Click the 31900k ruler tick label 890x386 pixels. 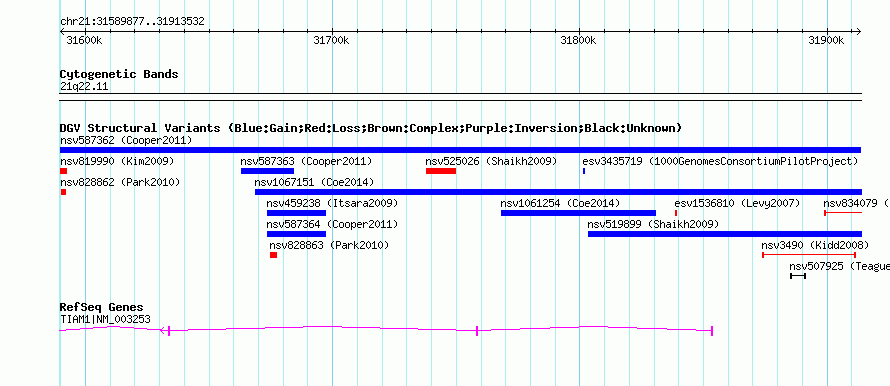coord(826,40)
